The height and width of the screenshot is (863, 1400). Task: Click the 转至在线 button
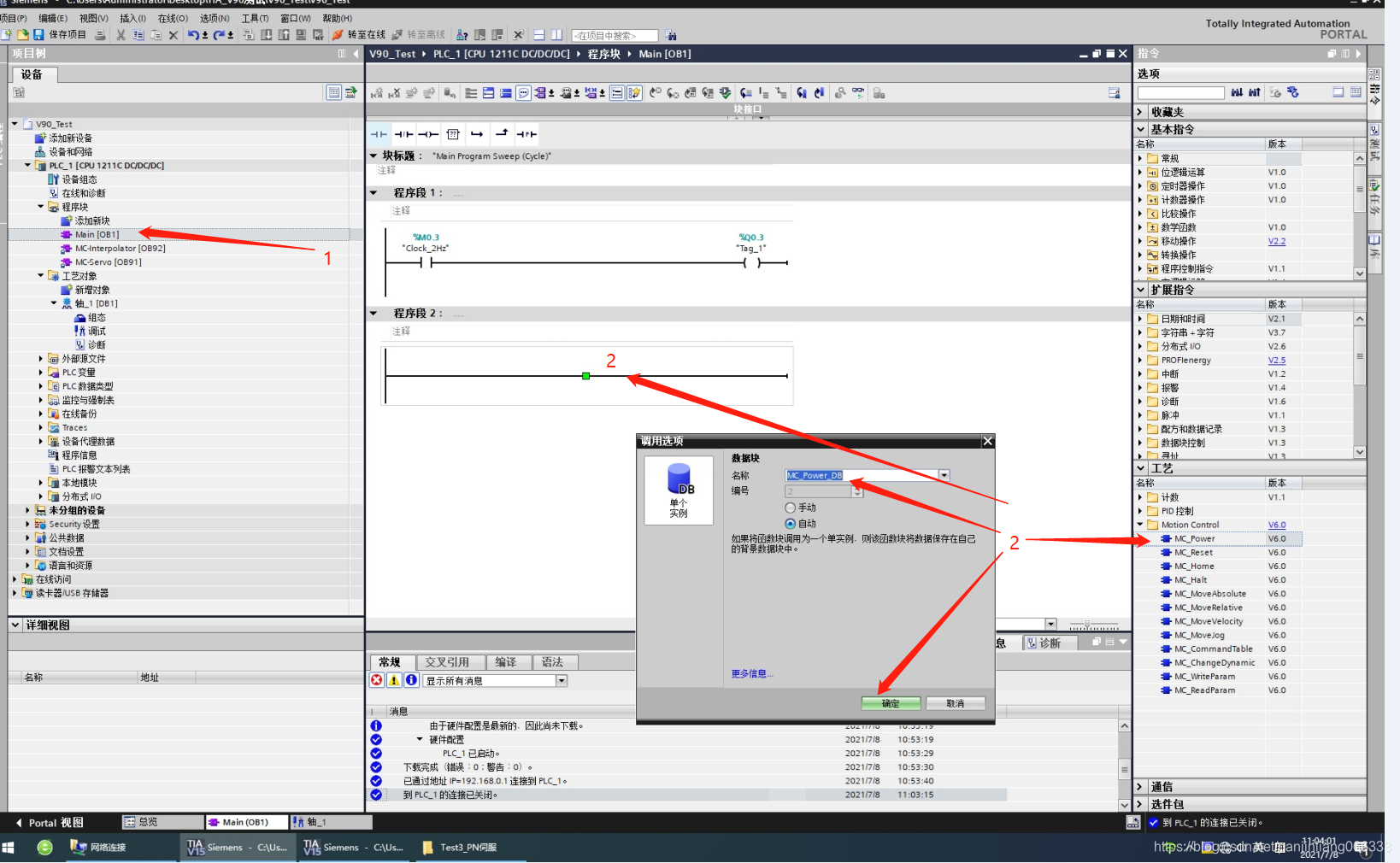[359, 35]
